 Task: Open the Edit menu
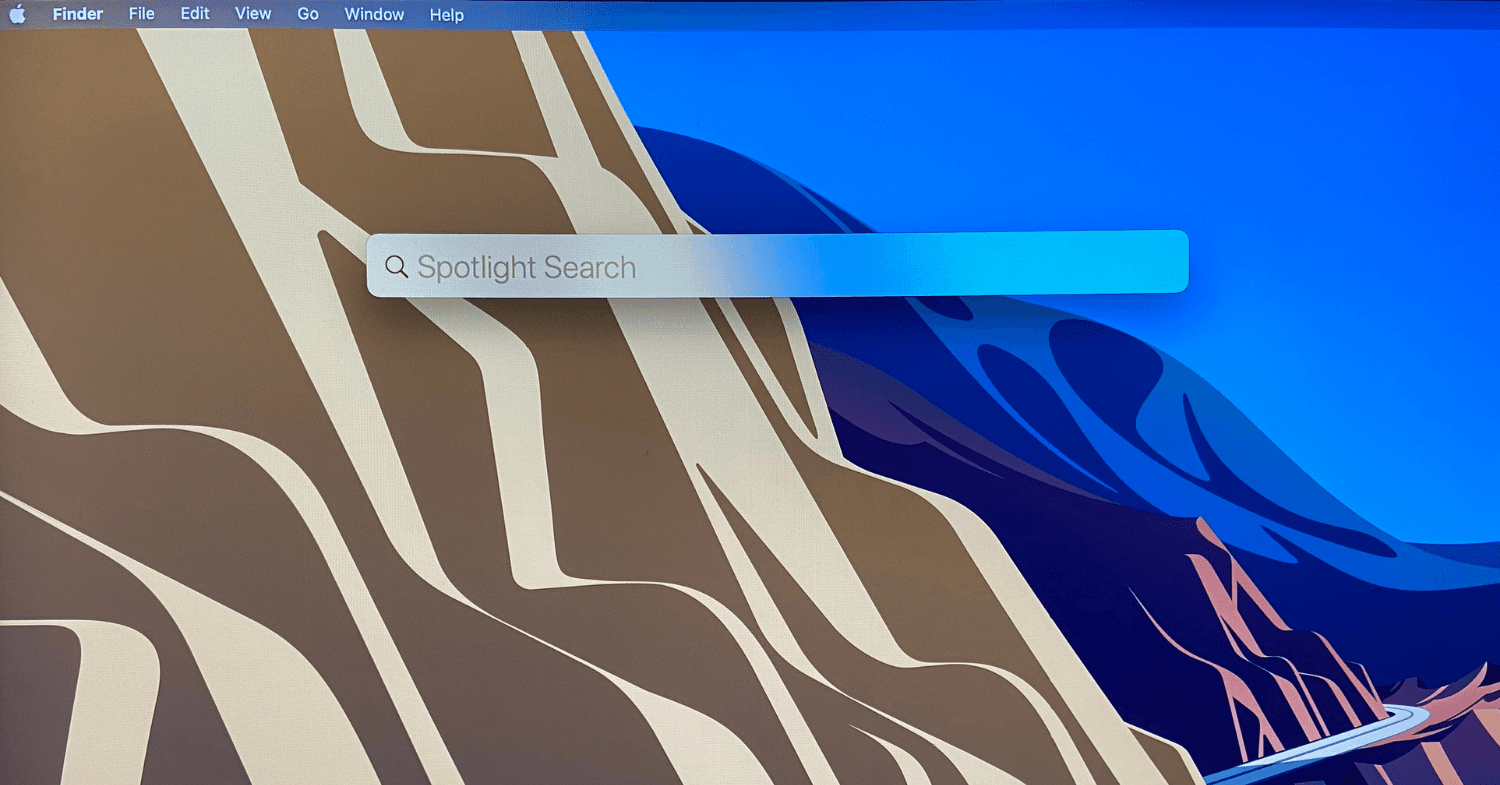pos(194,14)
